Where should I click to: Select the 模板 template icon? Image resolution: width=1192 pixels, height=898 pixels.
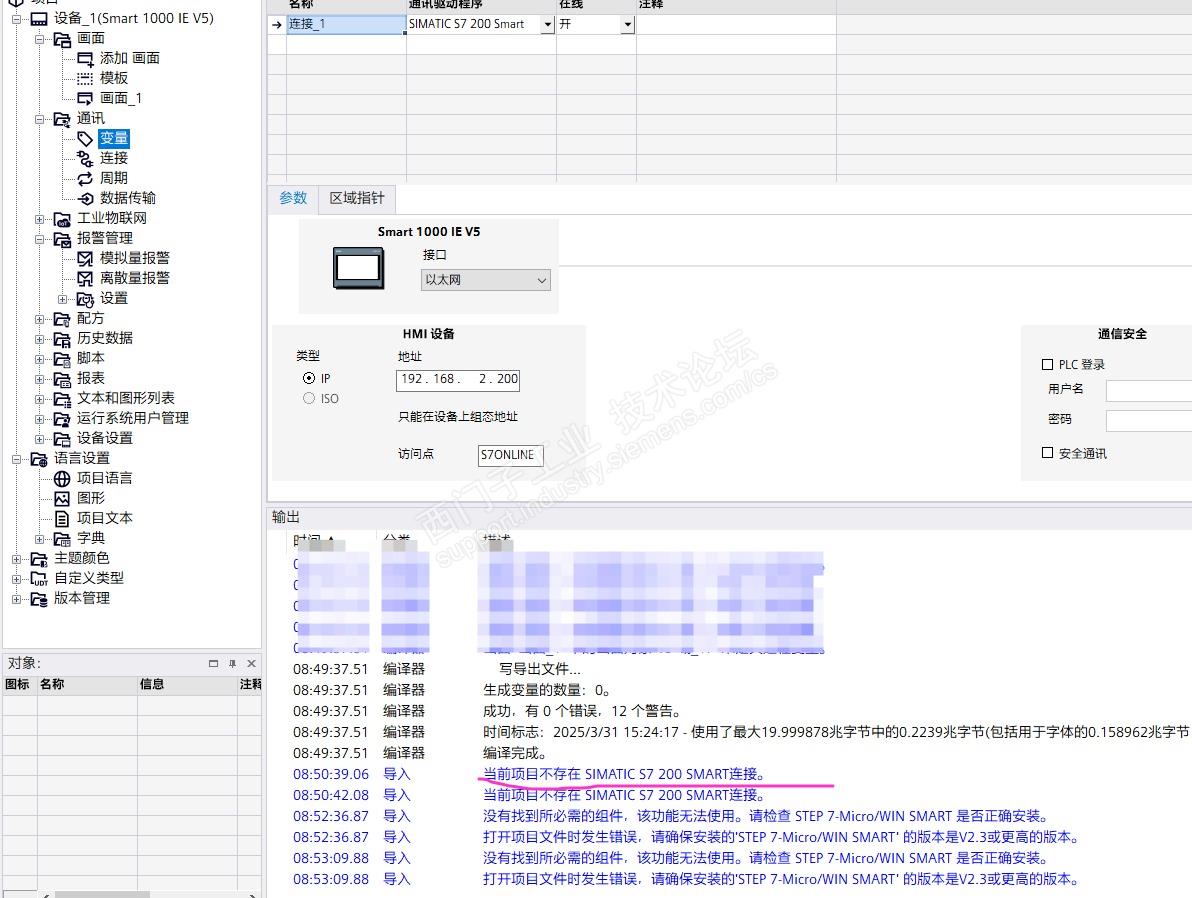click(x=85, y=78)
